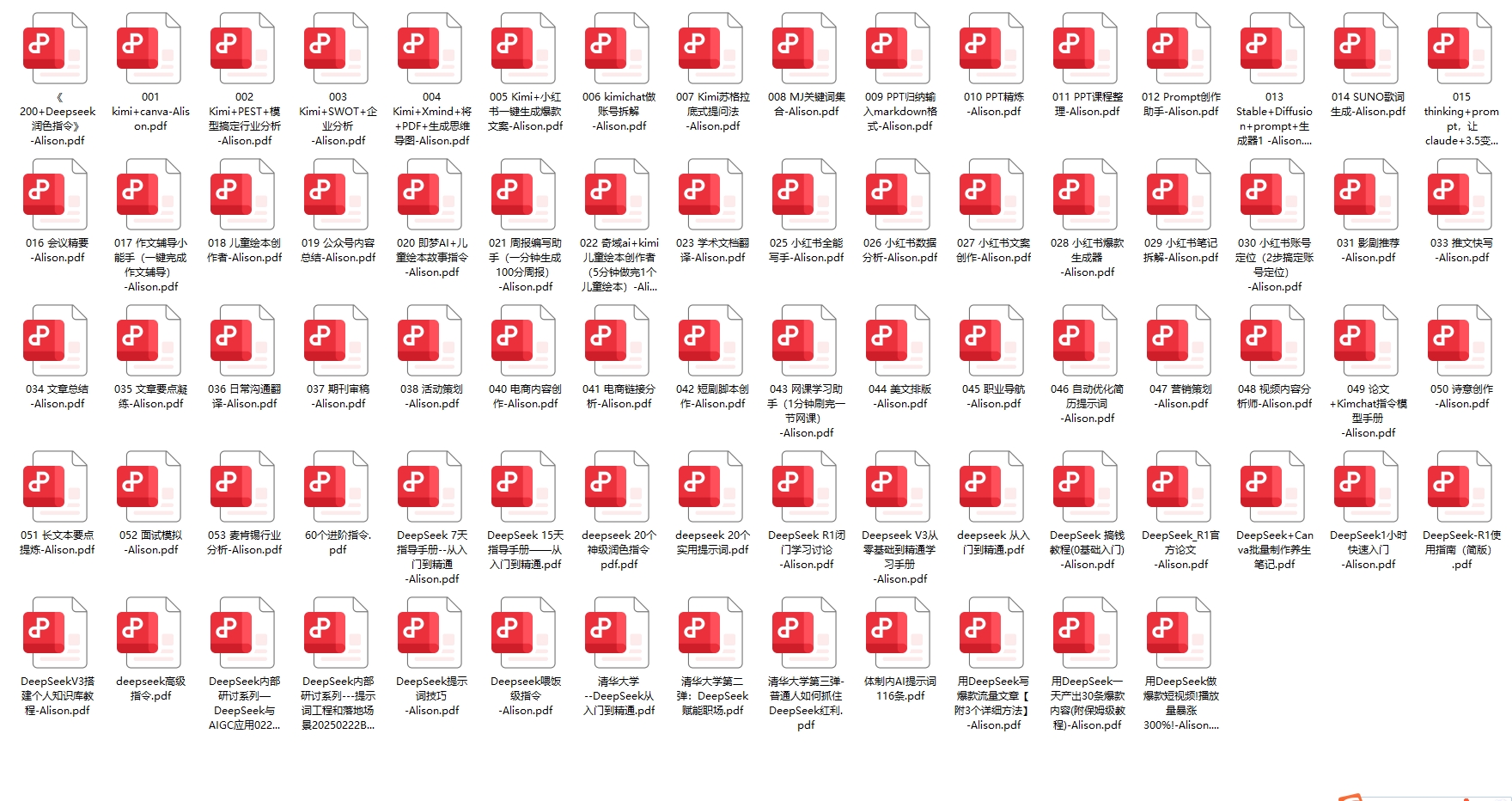This screenshot has width=1512, height=801.
Task: Select the 042 短剧脚本创作 PDF icon
Action: pyautogui.click(x=710, y=340)
